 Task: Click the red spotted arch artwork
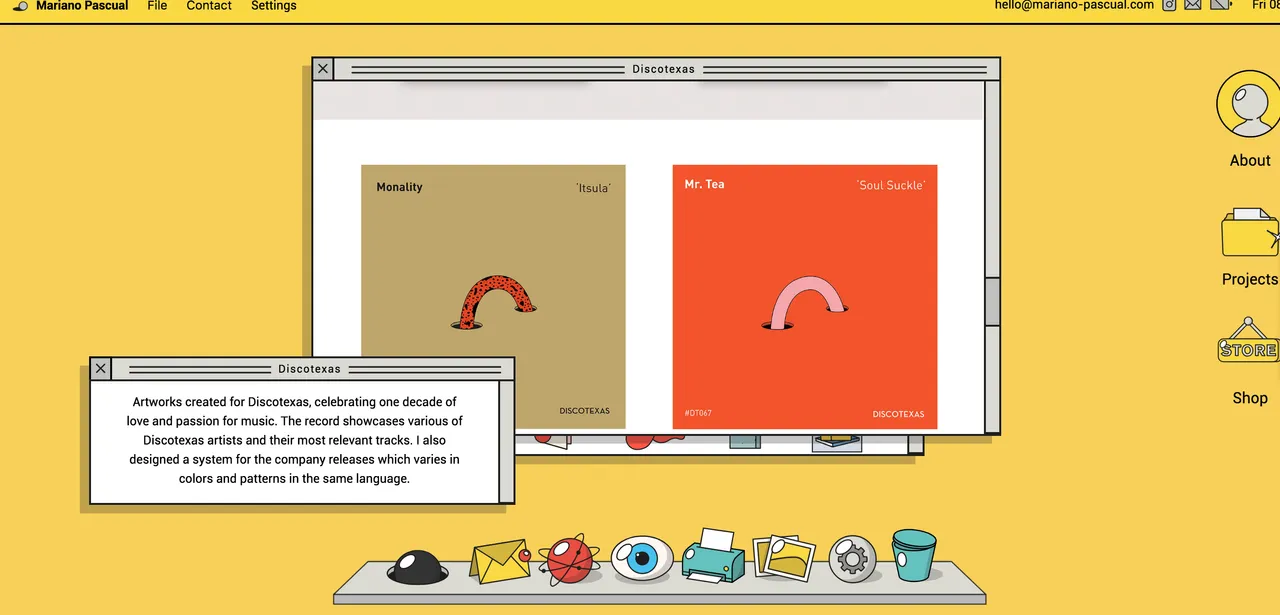pyautogui.click(x=495, y=301)
